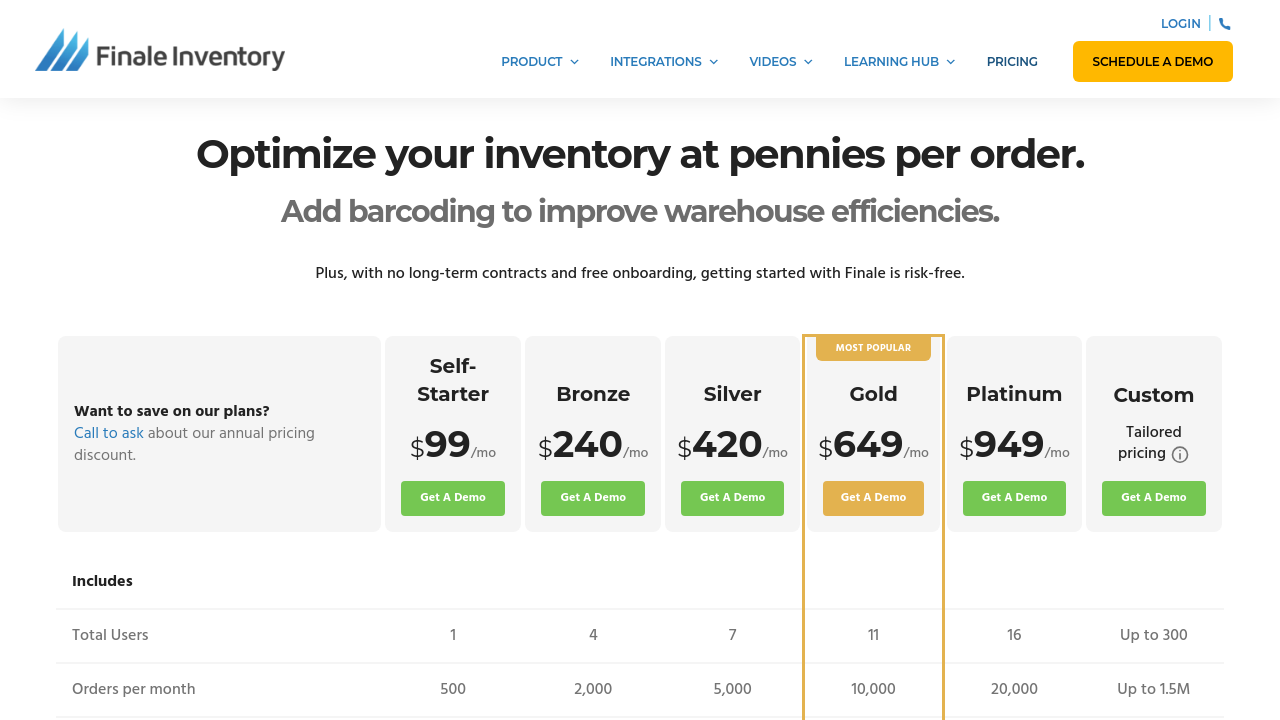Open the Videos dropdown chevron

tap(808, 62)
